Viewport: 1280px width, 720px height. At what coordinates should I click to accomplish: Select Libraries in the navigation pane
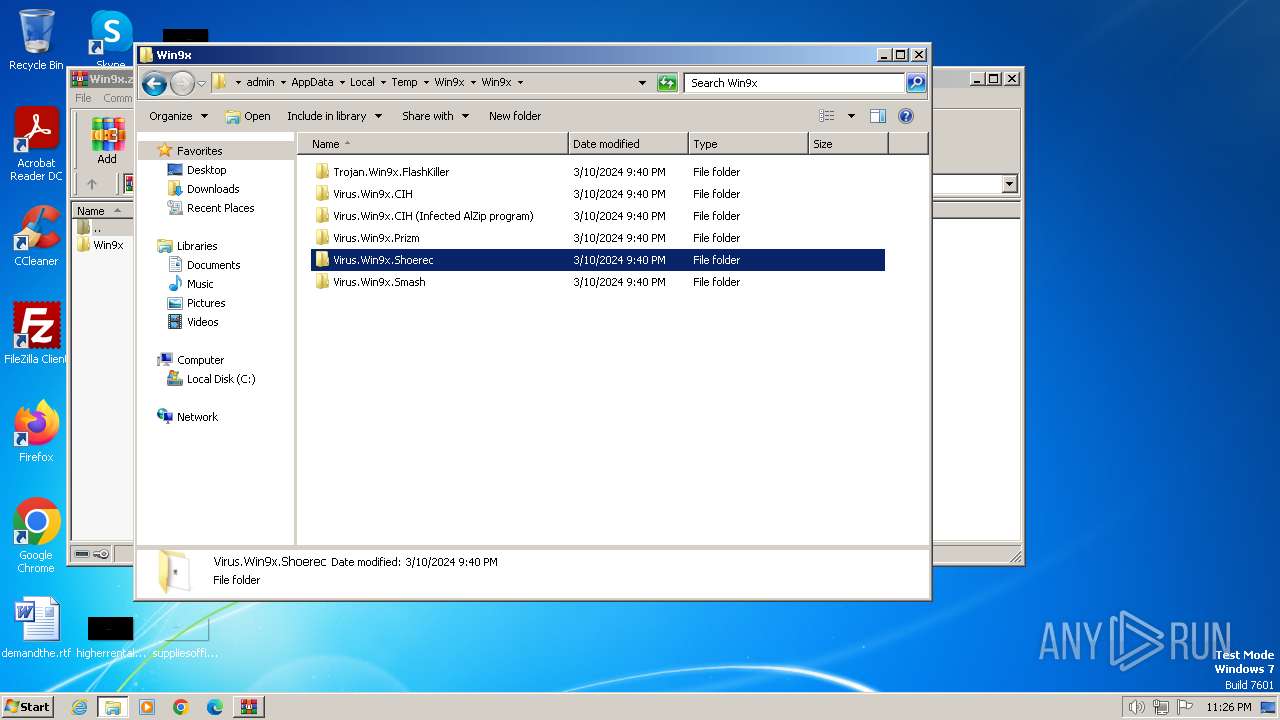197,246
